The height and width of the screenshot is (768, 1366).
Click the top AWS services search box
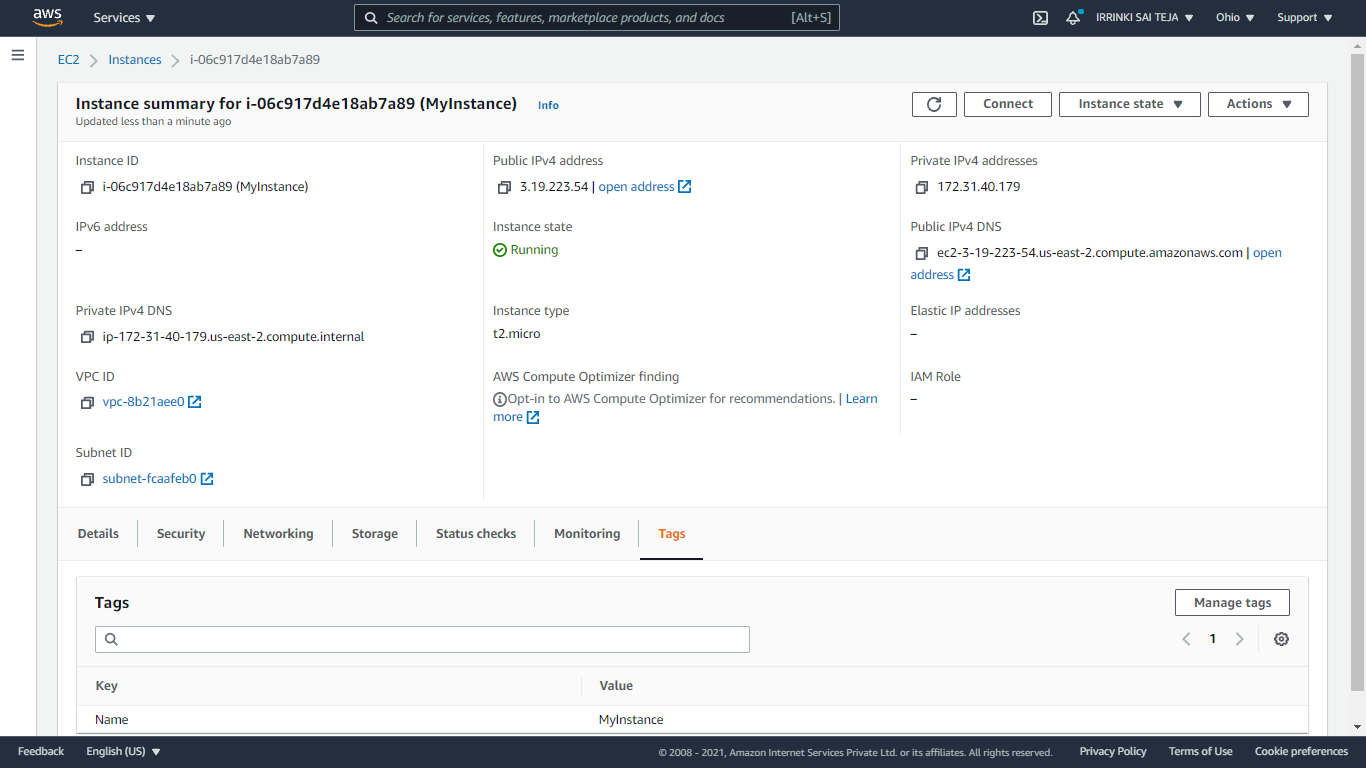597,18
